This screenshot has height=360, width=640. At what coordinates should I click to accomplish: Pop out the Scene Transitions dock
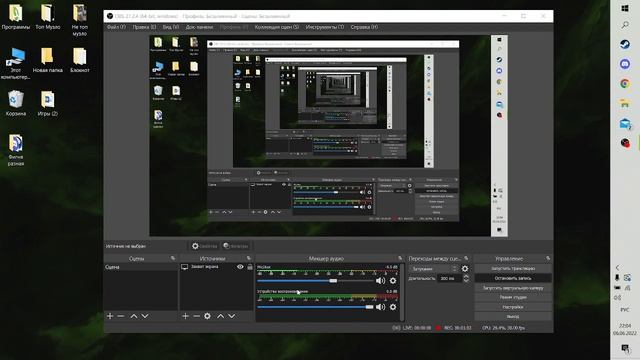tap(466, 258)
